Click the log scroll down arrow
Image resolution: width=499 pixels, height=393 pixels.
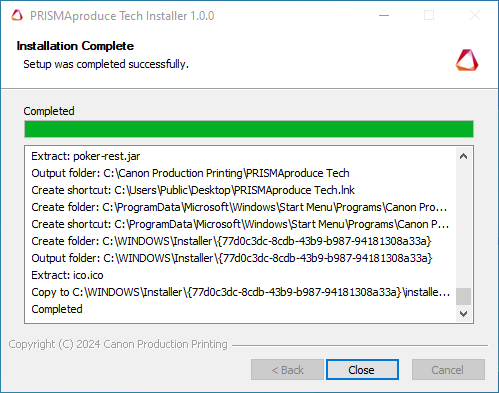[463, 314]
